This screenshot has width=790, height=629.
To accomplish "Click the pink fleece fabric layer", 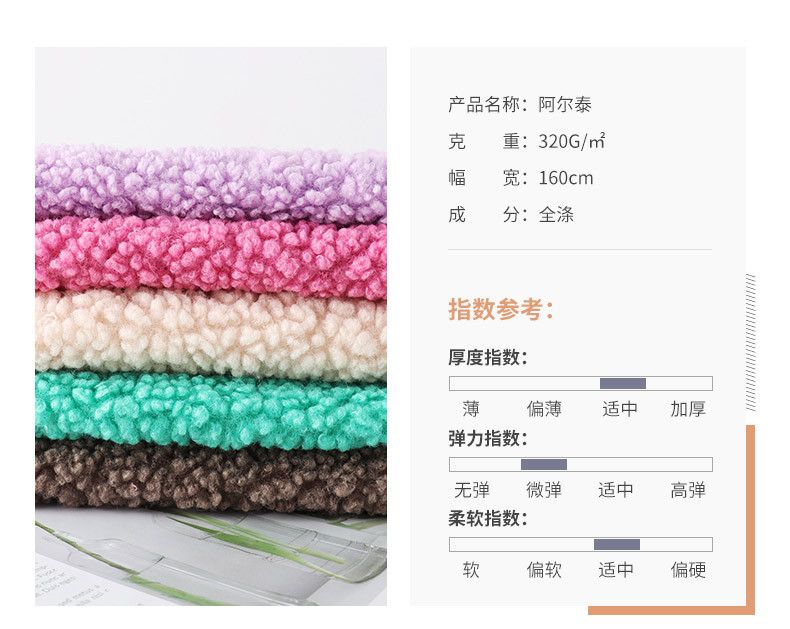I will [x=211, y=257].
